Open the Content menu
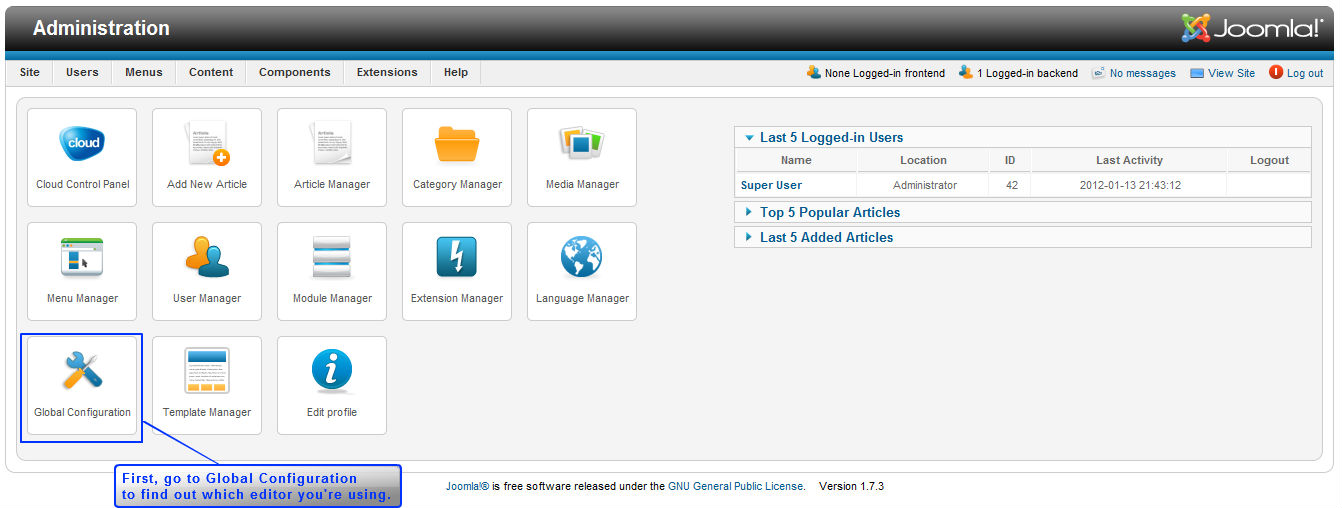1342x508 pixels. pos(211,72)
